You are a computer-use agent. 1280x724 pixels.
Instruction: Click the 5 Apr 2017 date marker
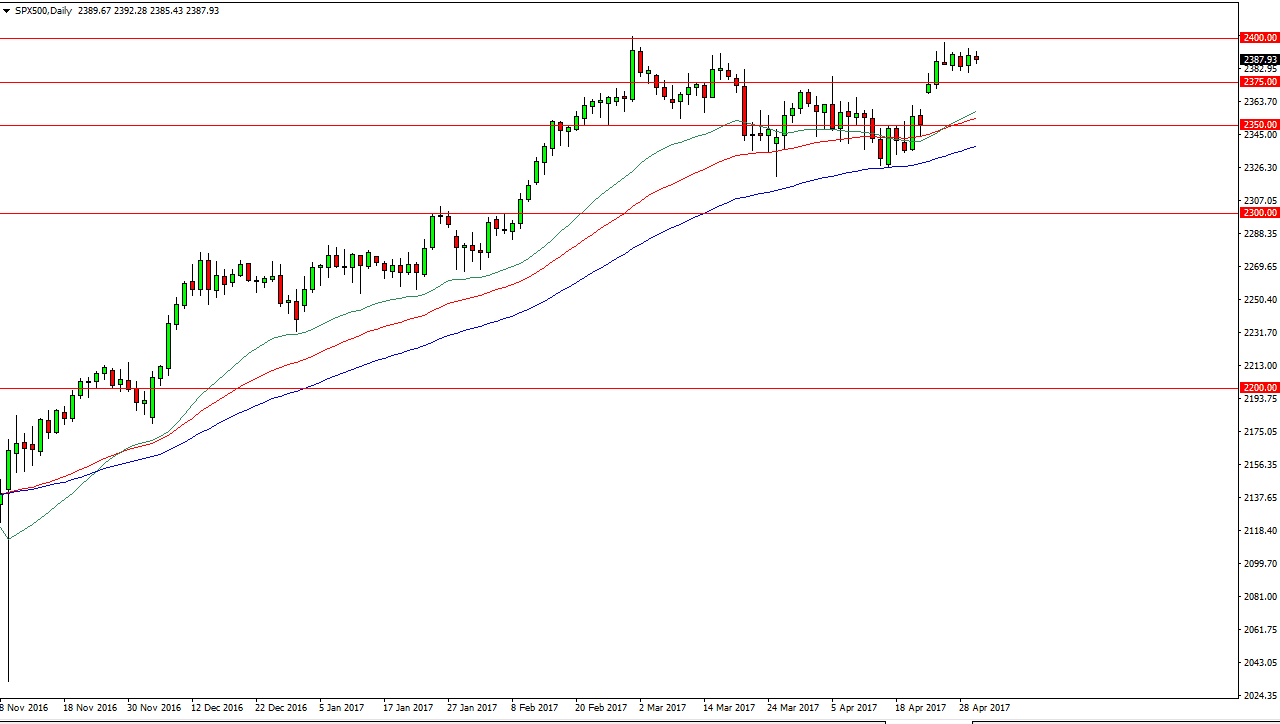pyautogui.click(x=854, y=707)
